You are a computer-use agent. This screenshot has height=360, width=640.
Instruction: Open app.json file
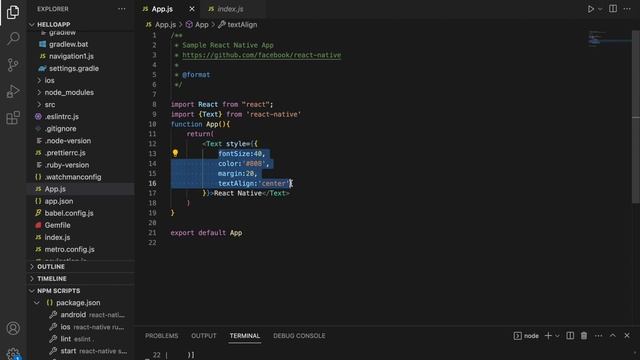coord(81,201)
